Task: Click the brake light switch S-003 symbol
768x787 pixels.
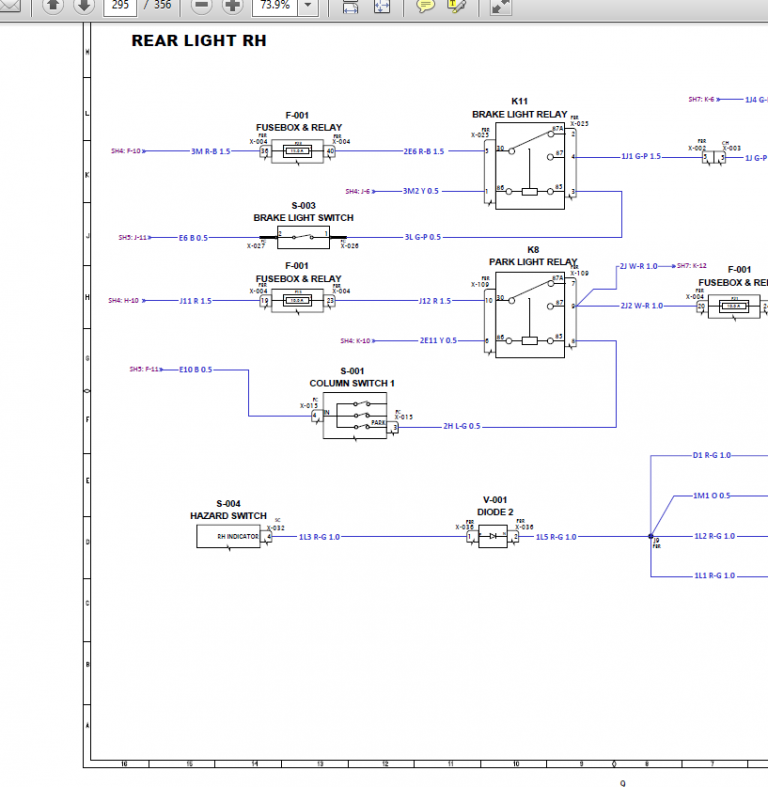Action: click(303, 237)
